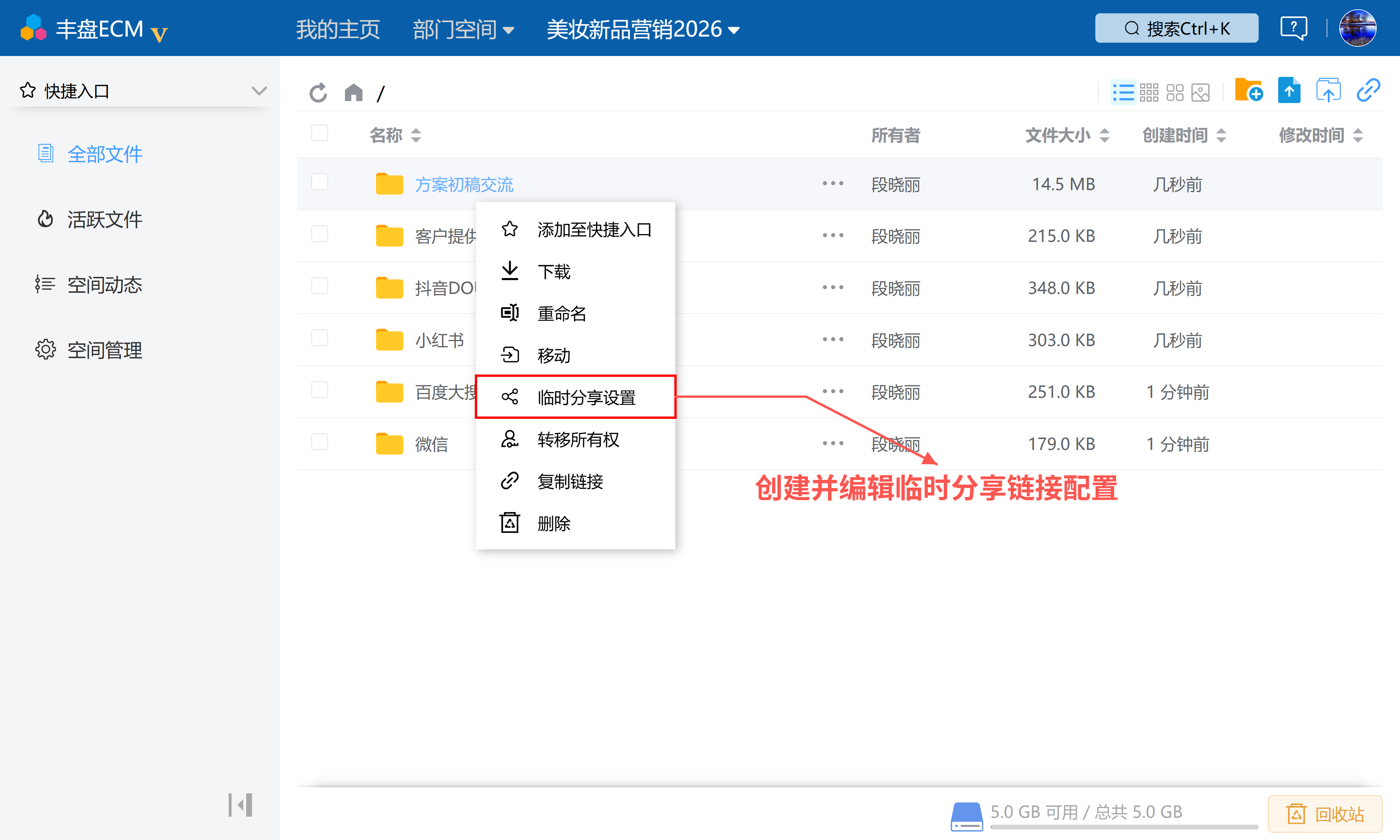
Task: Tick the checkbox for 方案初稿交流 folder
Action: click(320, 182)
